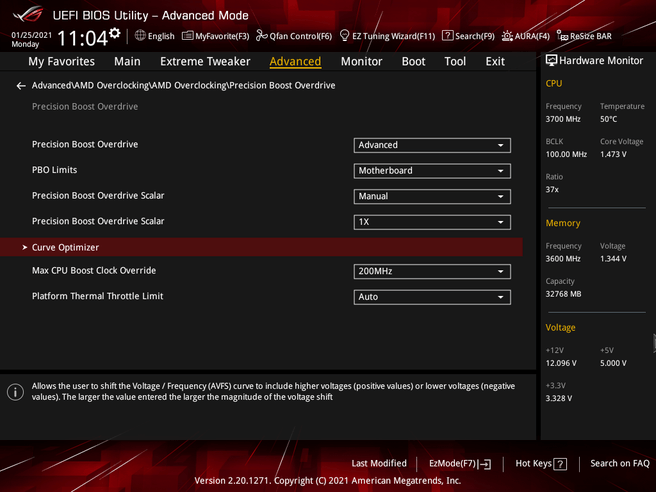656x492 pixels.
Task: Click the +12V 12.096 V reading
Action: click(561, 363)
